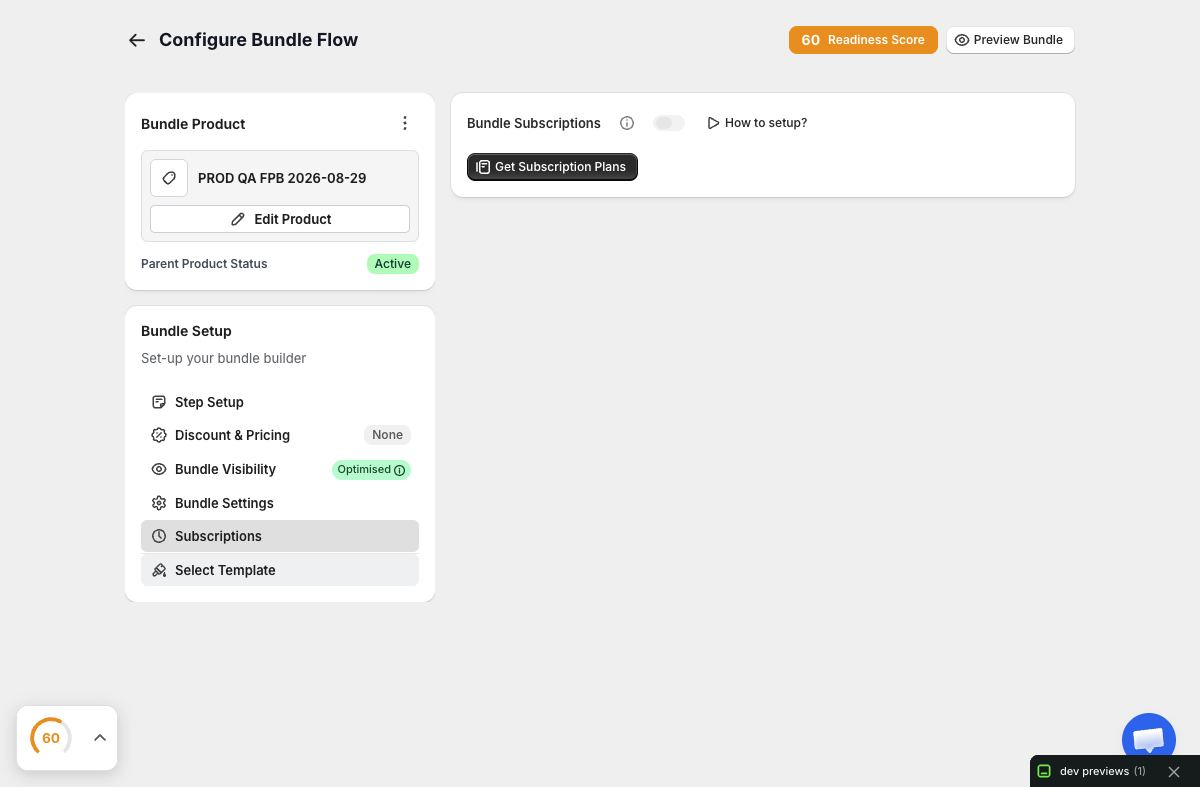Open the Step Setup section
This screenshot has height=787, width=1200.
click(x=280, y=402)
